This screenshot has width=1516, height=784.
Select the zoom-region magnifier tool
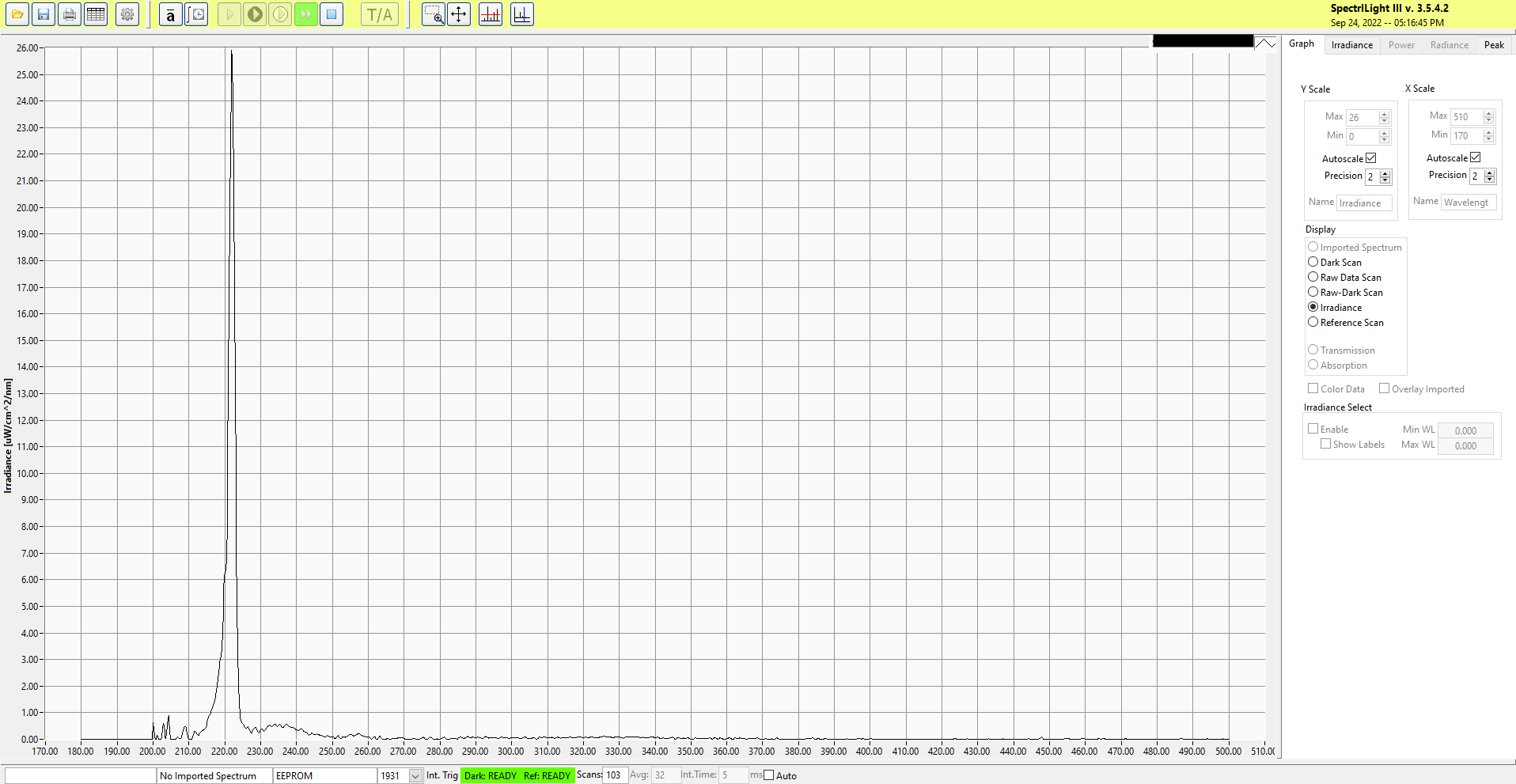coord(434,14)
